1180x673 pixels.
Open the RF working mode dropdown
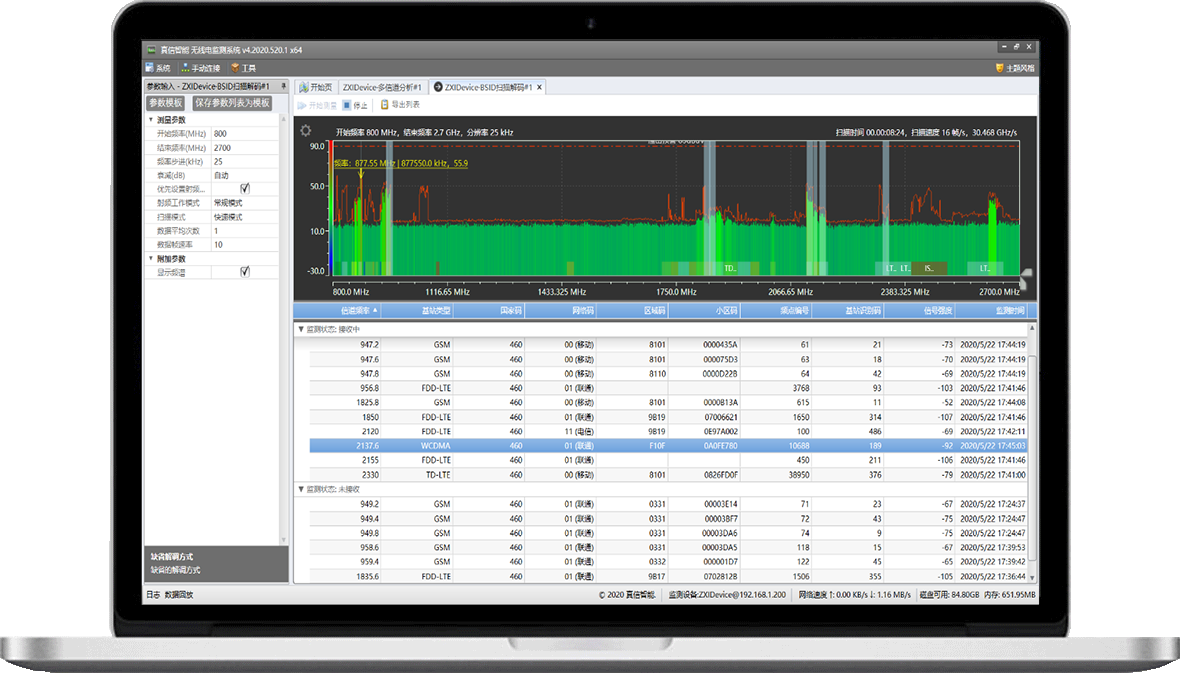245,203
